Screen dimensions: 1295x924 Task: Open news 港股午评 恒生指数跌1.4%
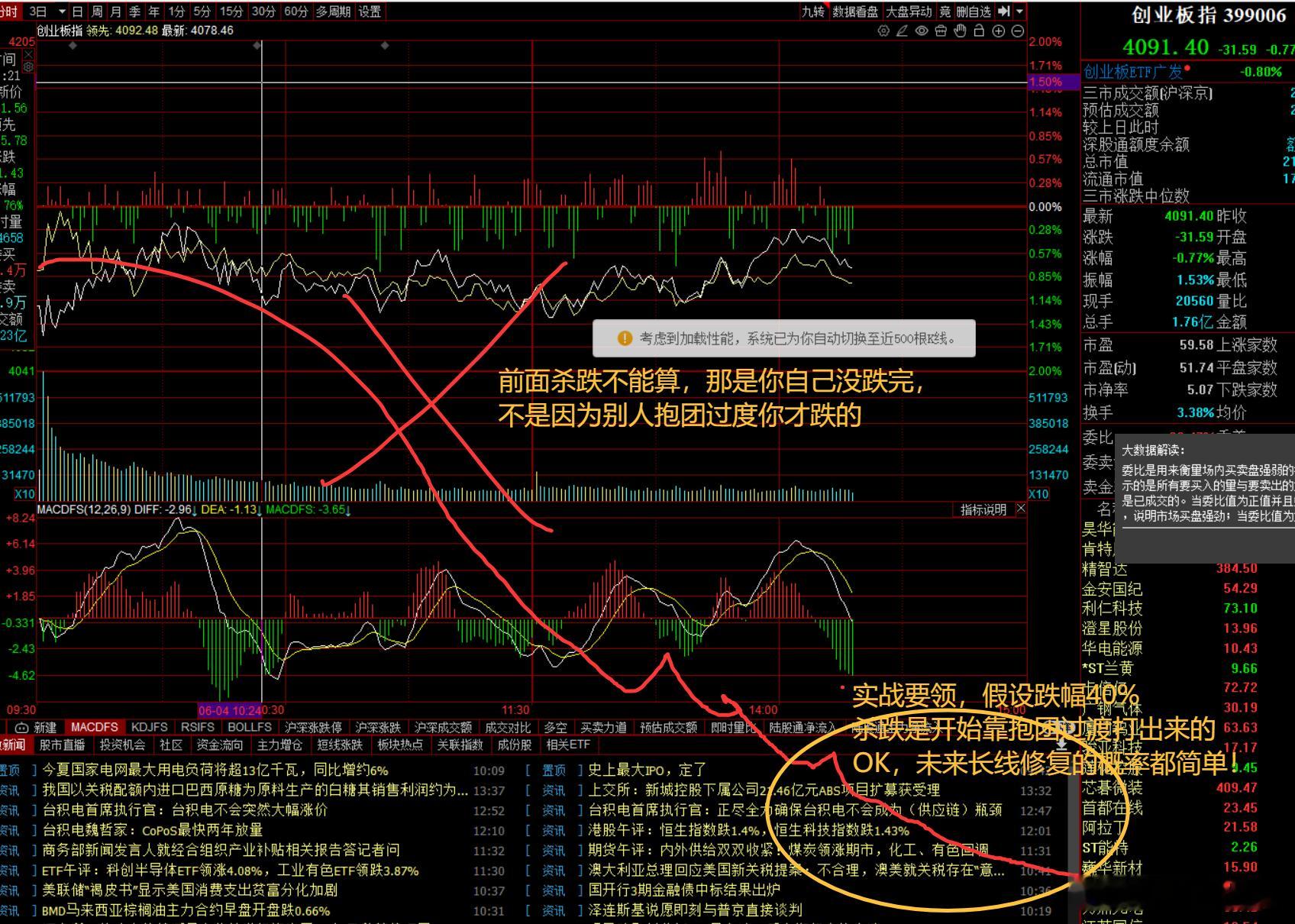click(748, 829)
